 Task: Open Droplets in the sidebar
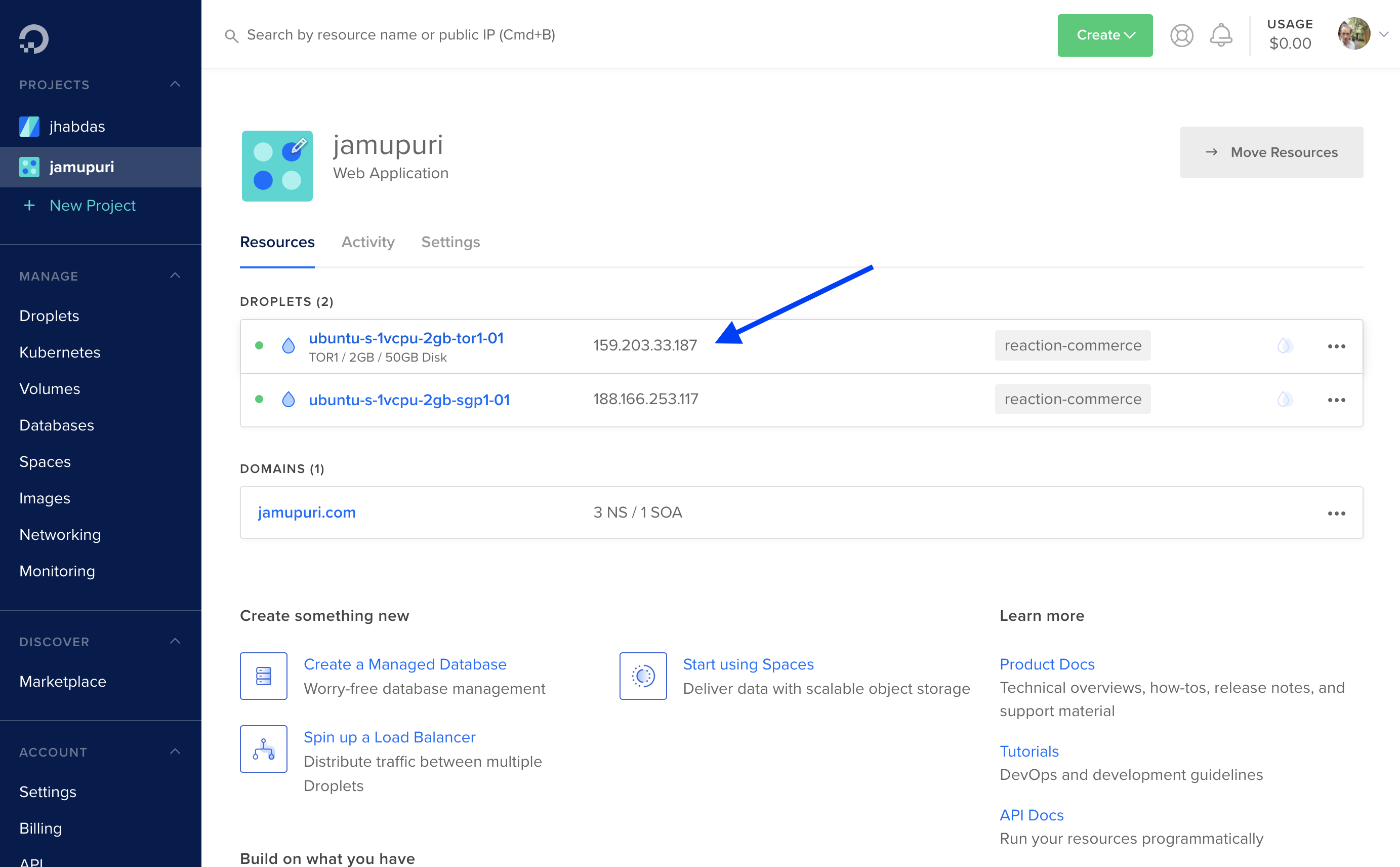point(49,316)
